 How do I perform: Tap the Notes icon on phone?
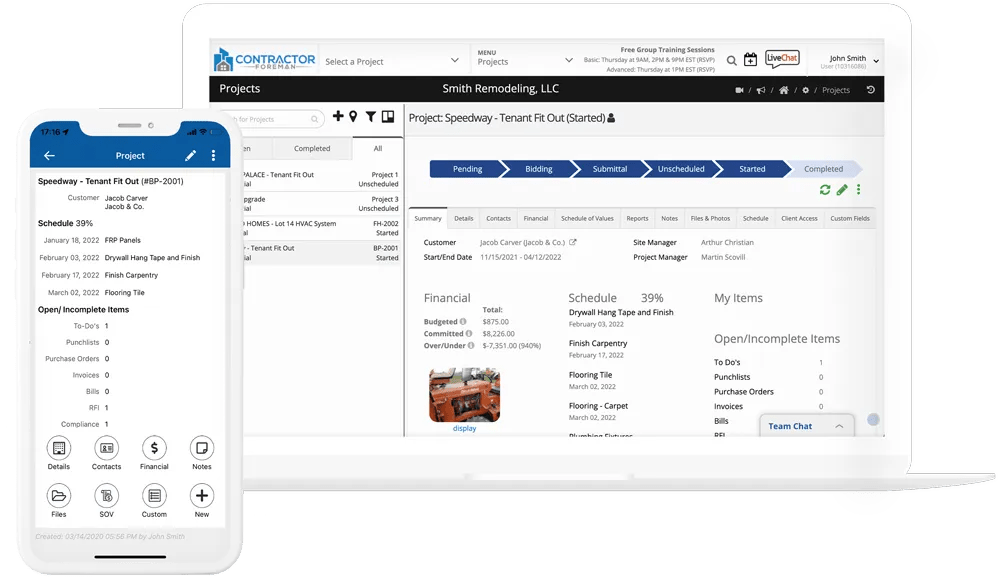click(x=202, y=448)
